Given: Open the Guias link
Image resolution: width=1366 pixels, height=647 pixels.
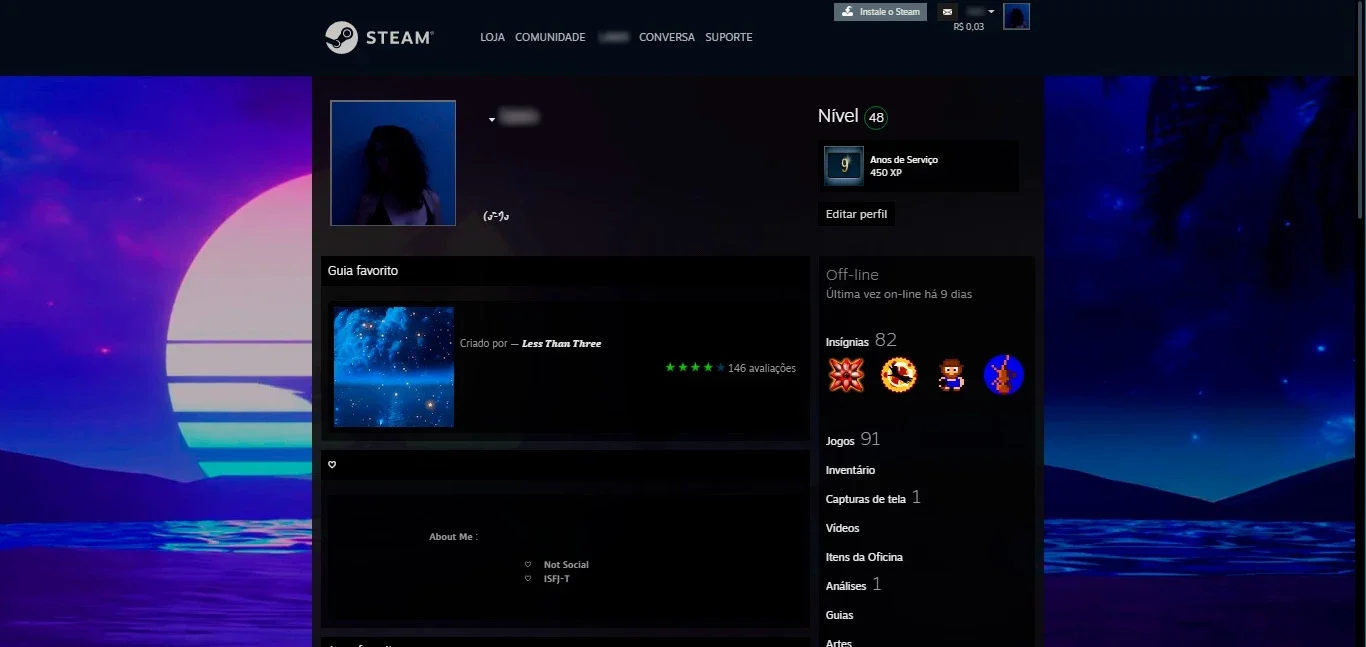Looking at the screenshot, I should pyautogui.click(x=839, y=615).
